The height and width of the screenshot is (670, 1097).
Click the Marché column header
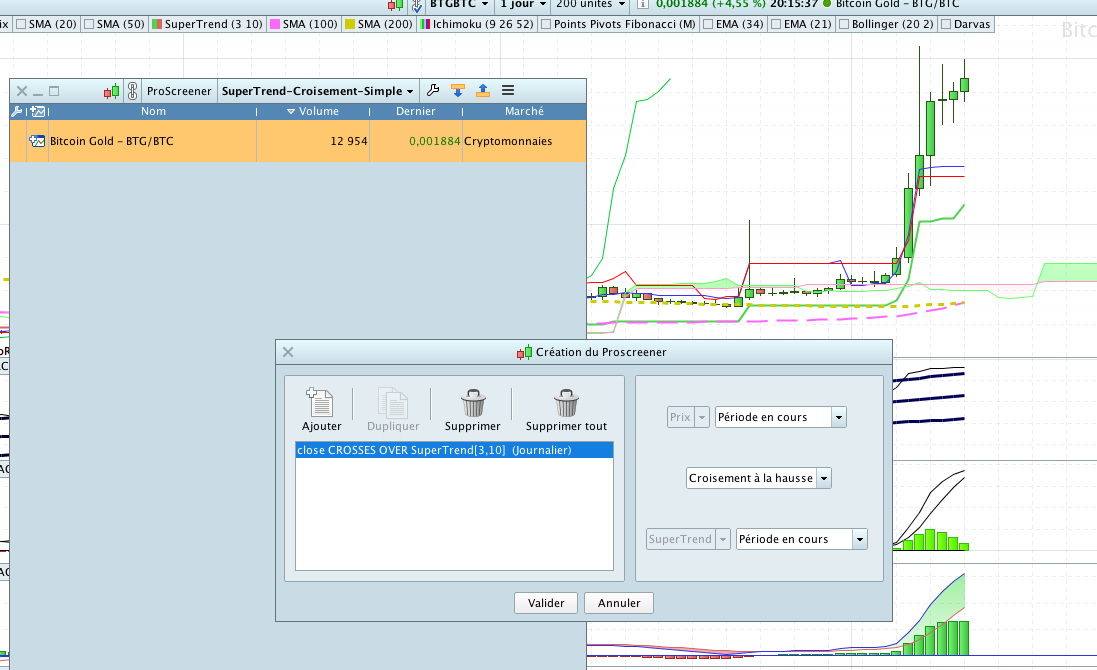[x=524, y=112]
